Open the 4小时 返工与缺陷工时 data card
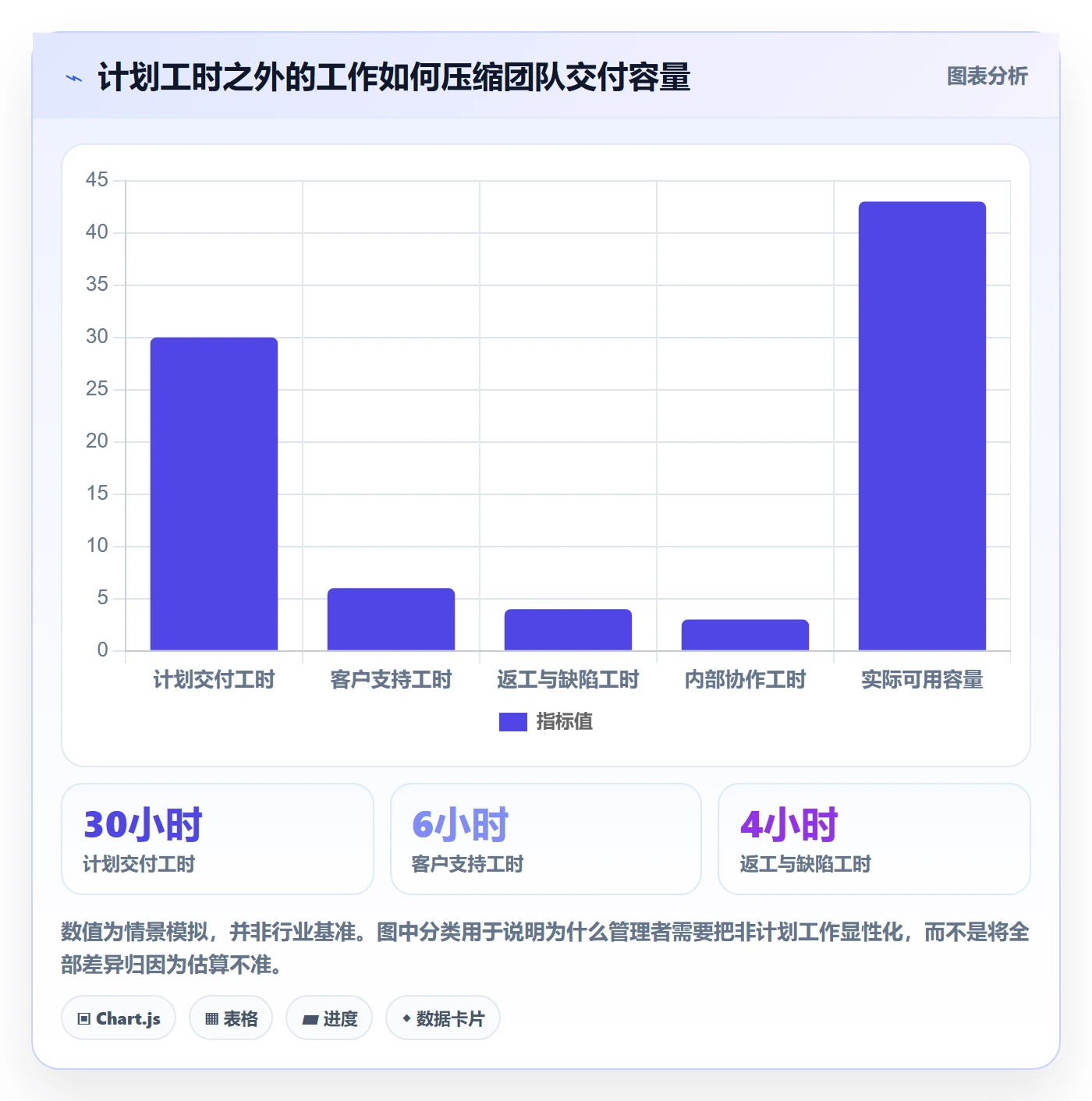Screen dimensions: 1092x1101 coord(874,839)
